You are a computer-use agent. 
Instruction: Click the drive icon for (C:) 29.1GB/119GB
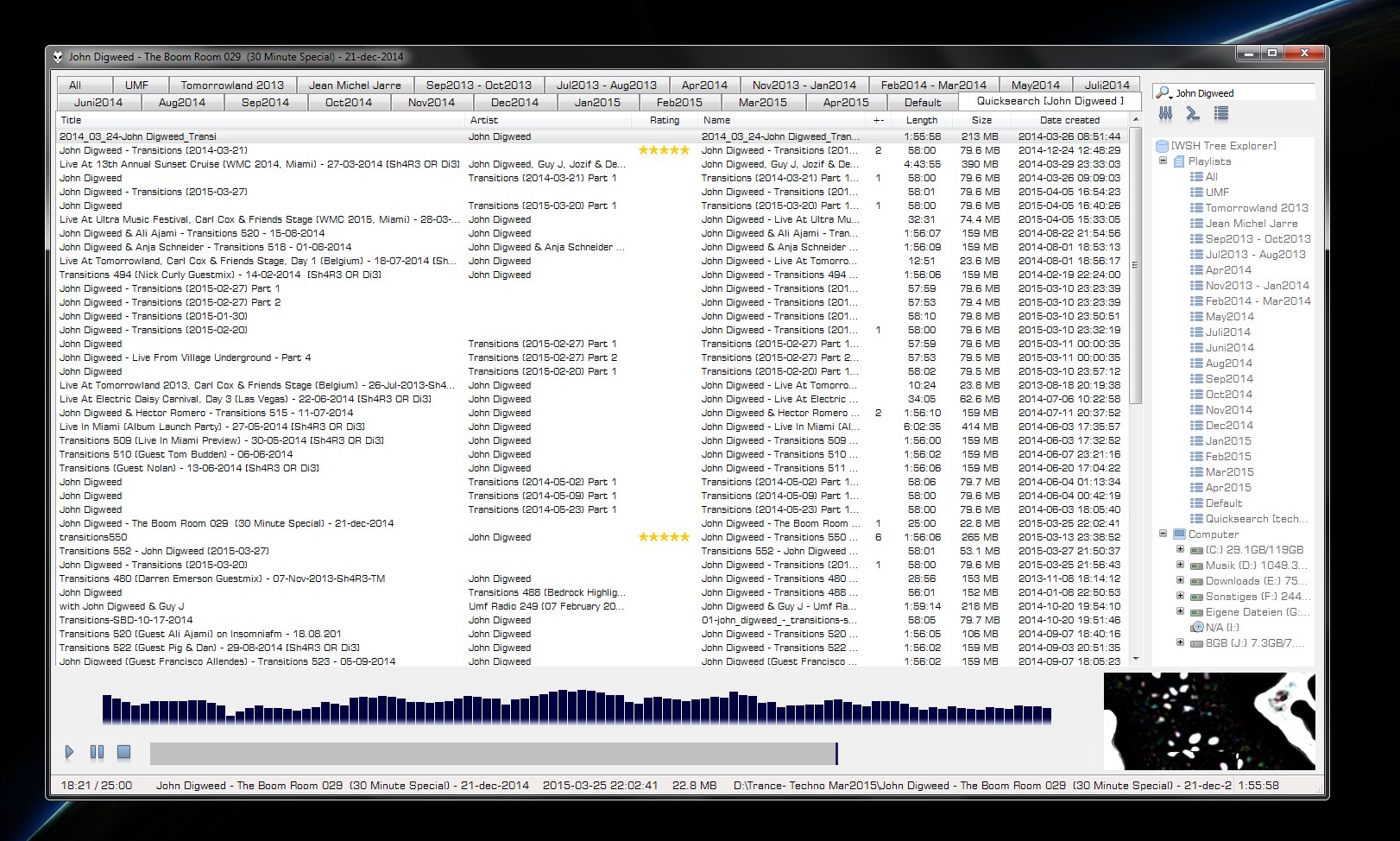(1196, 550)
